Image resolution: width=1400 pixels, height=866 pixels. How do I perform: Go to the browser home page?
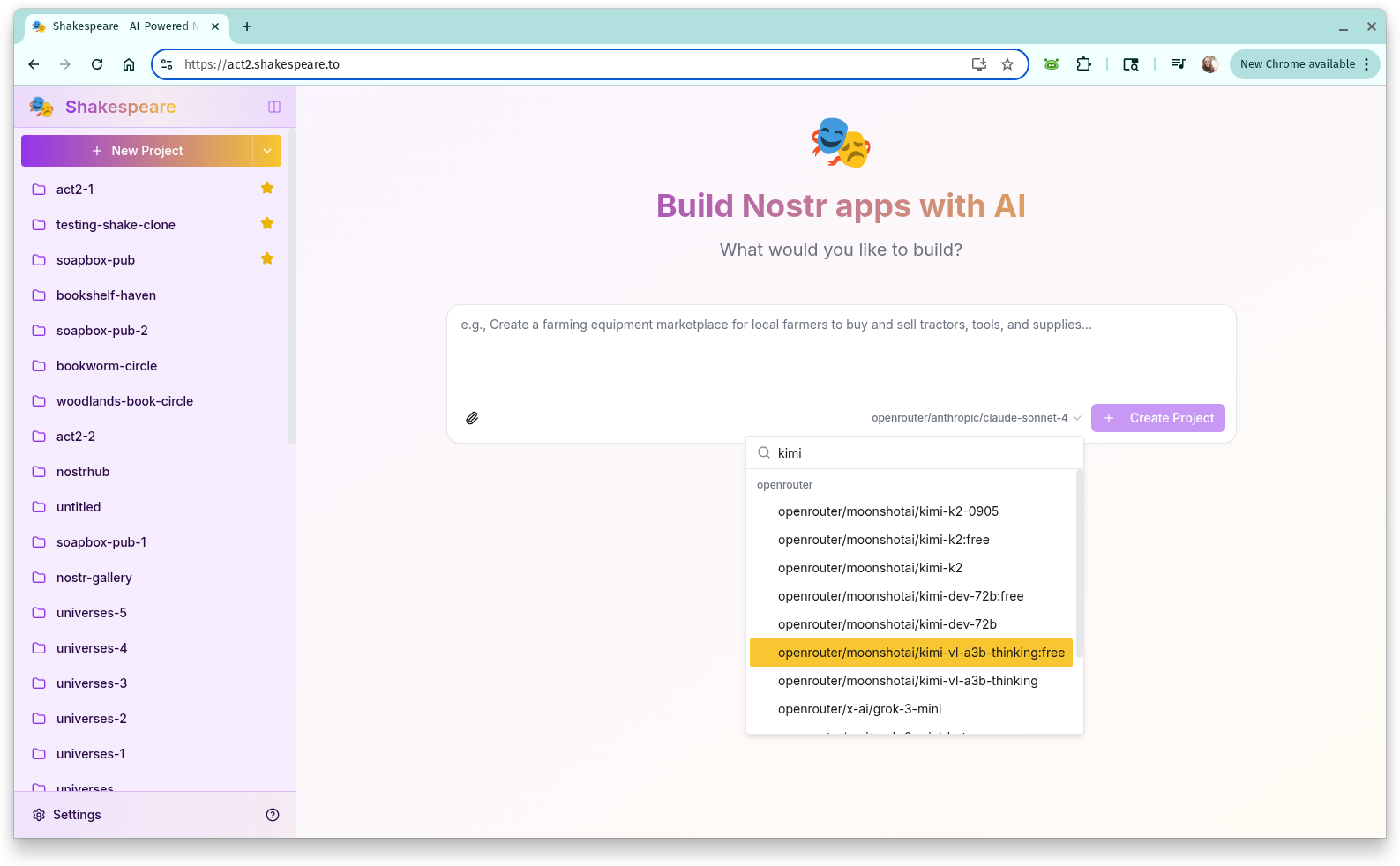coord(129,64)
